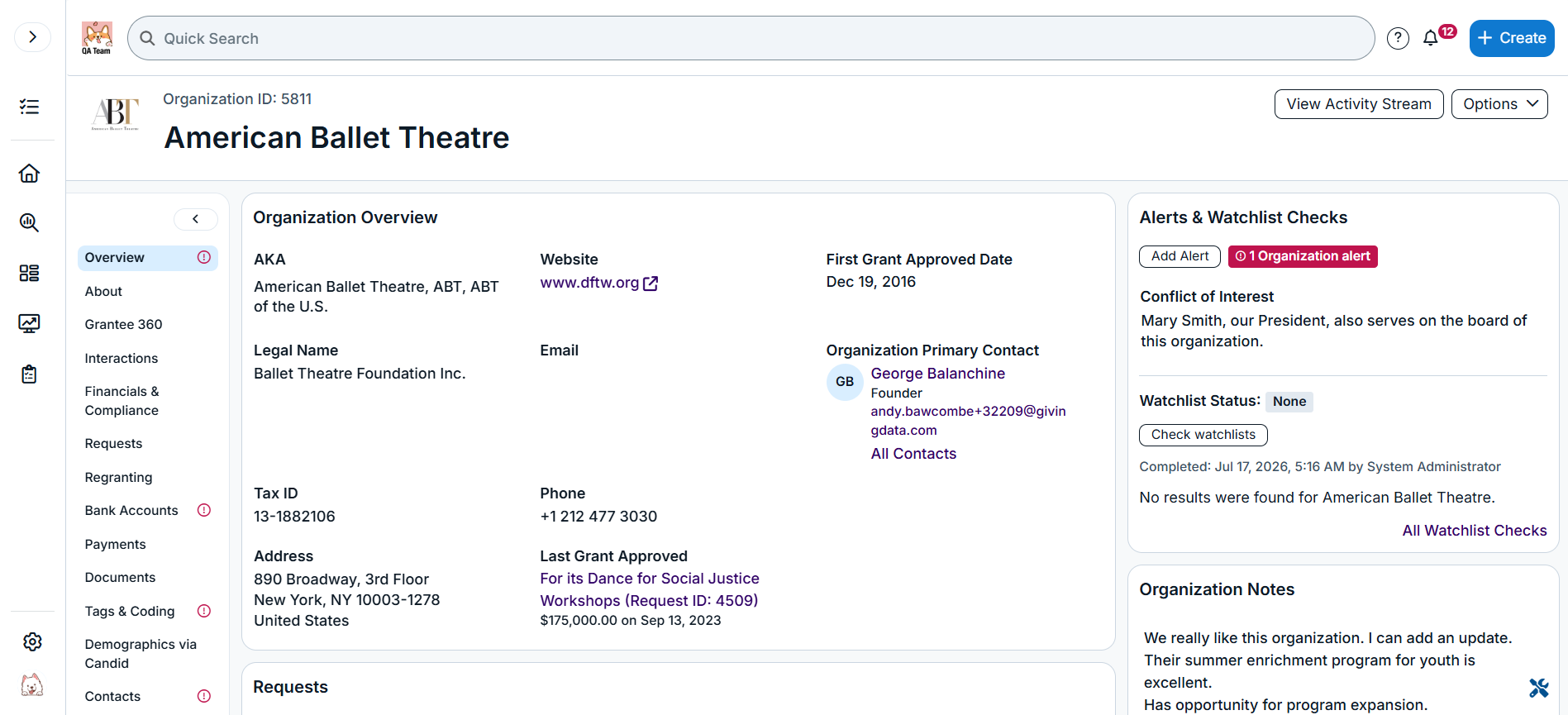Open the QA Team corgi logo
The width and height of the screenshot is (1568, 715).
pyautogui.click(x=97, y=38)
